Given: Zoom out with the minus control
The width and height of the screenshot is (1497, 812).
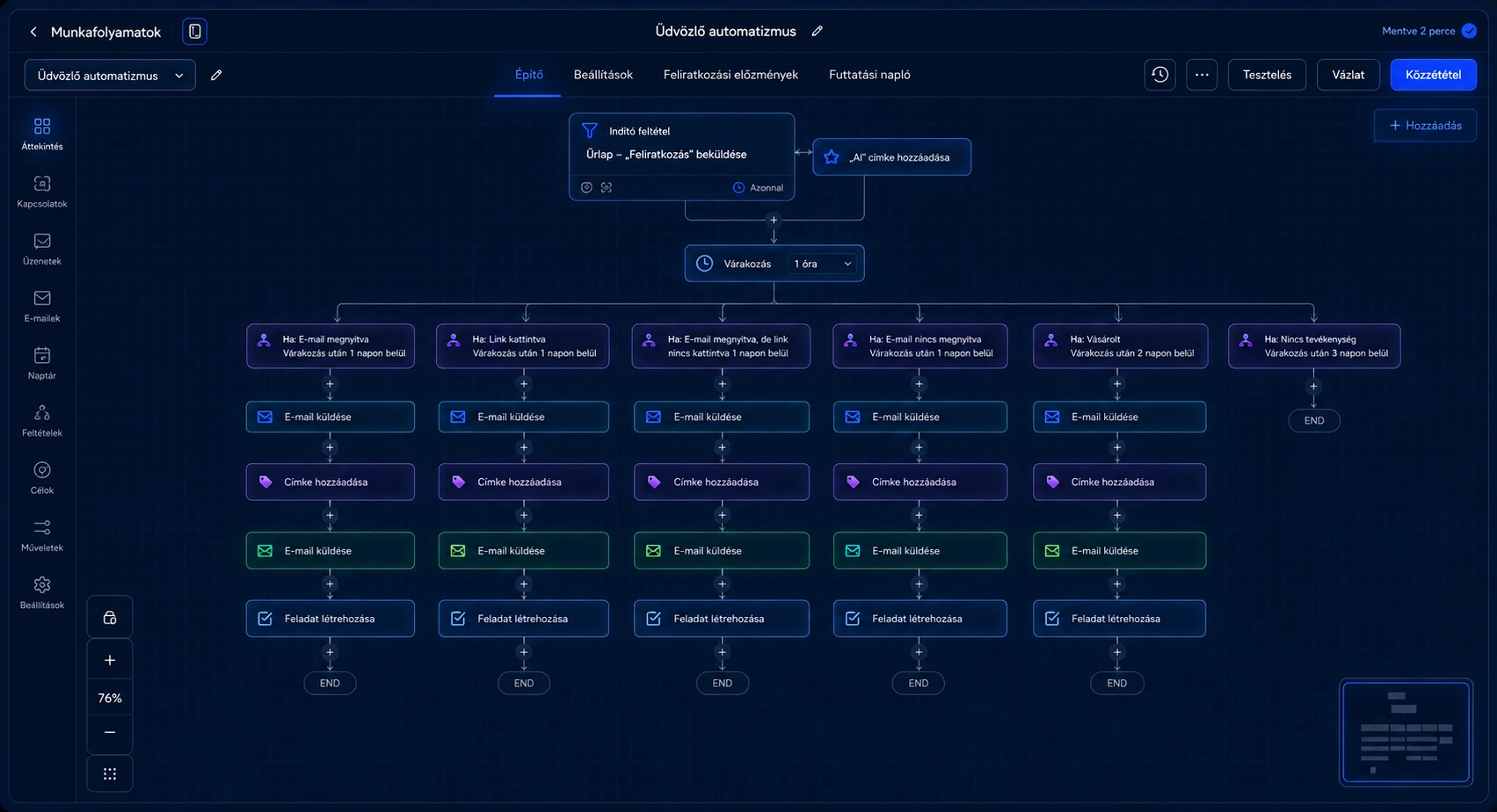Looking at the screenshot, I should tap(110, 732).
